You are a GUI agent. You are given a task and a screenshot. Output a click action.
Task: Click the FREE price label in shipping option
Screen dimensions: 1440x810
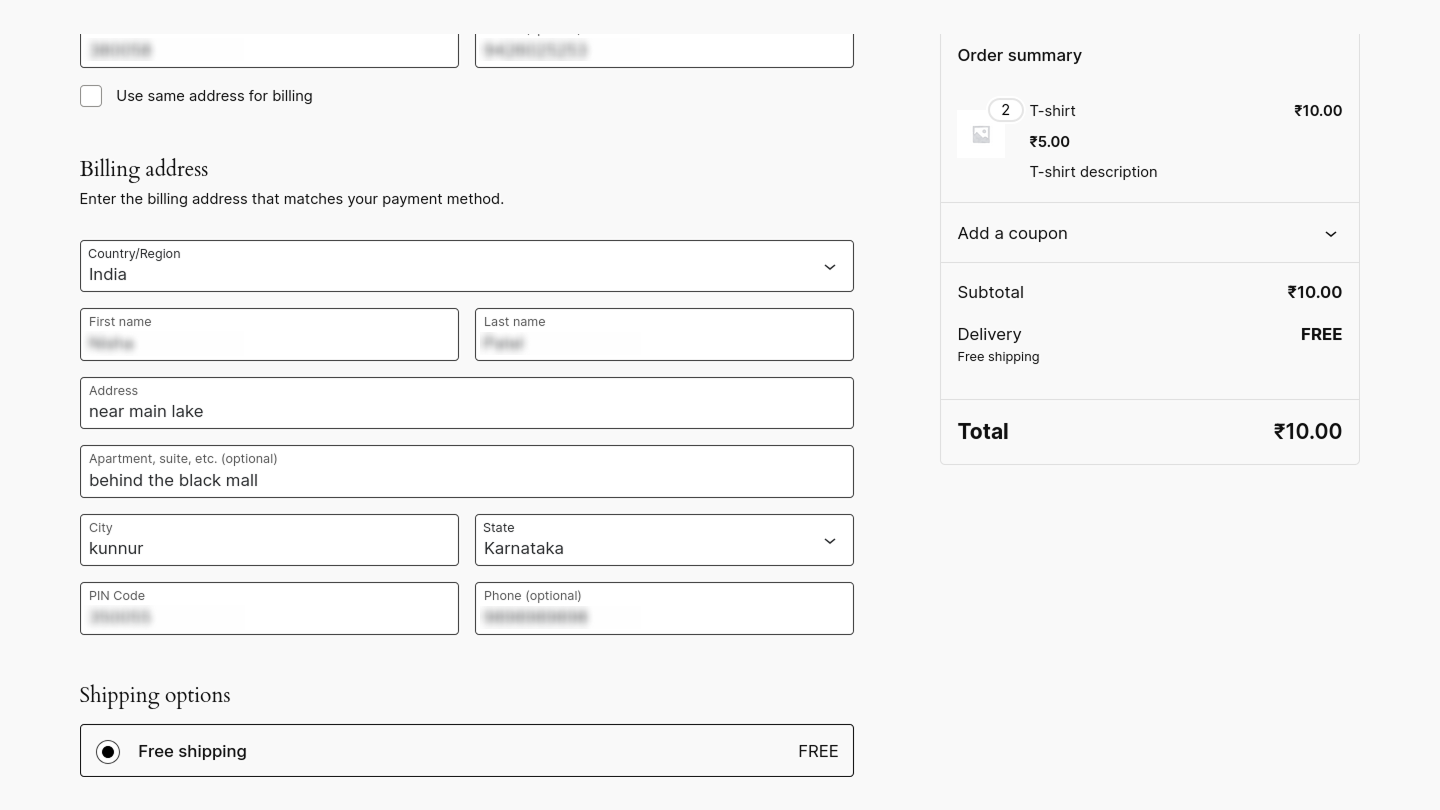[x=818, y=751]
